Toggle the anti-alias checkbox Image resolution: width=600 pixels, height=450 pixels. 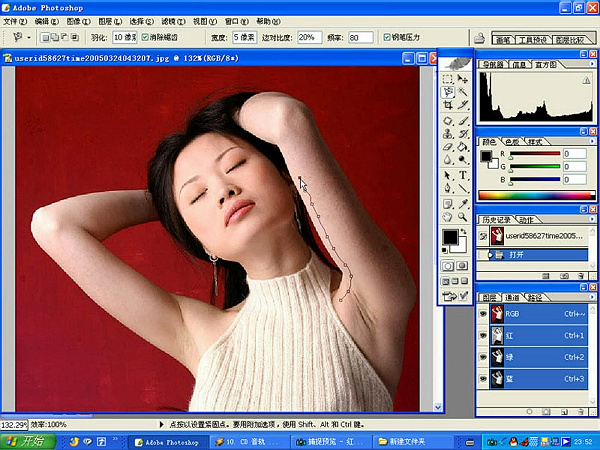pyautogui.click(x=145, y=37)
